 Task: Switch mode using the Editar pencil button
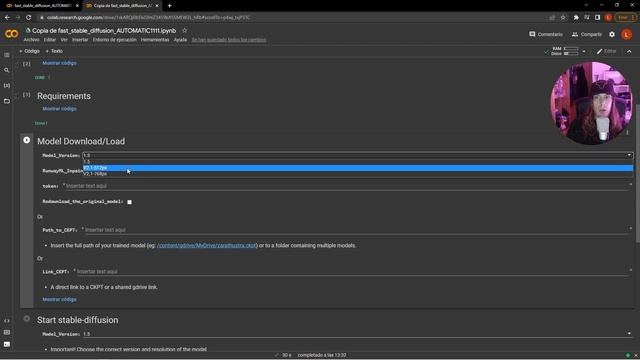point(606,51)
